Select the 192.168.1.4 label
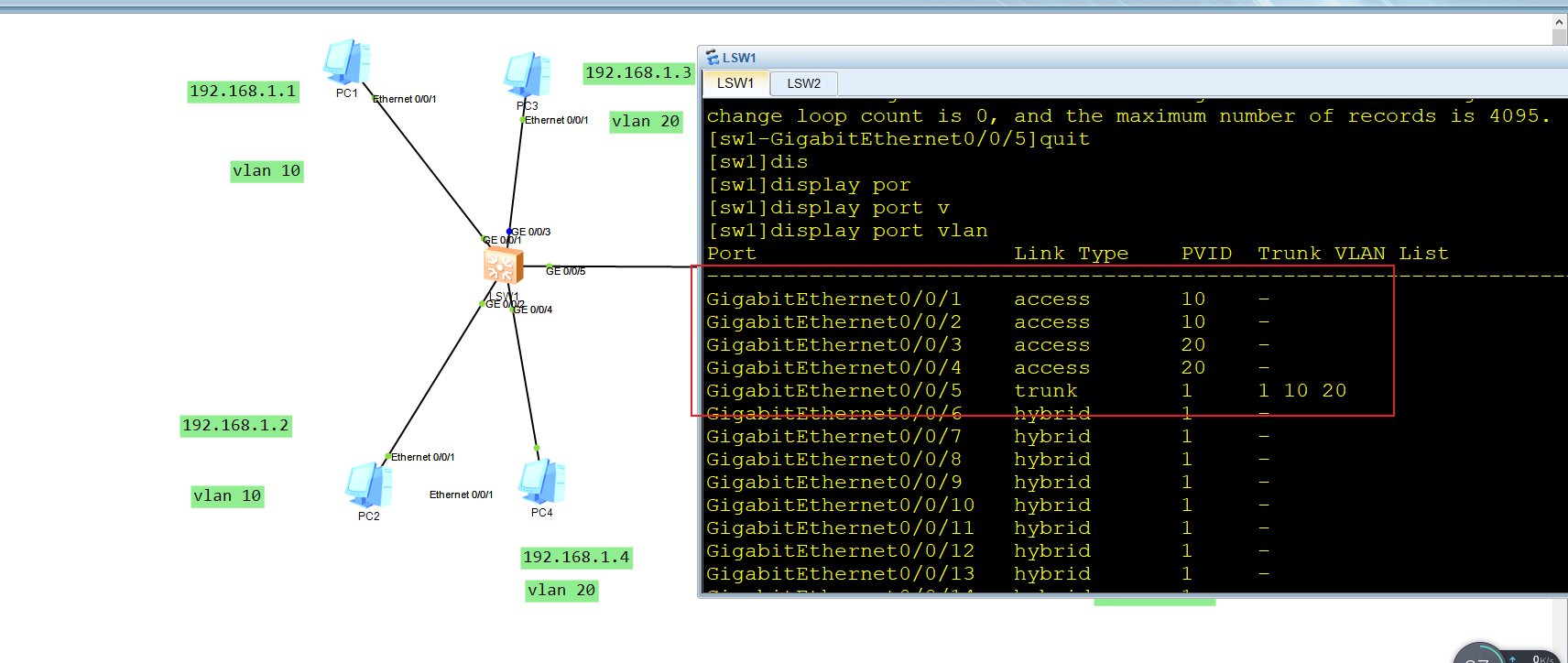Image resolution: width=1568 pixels, height=663 pixels. point(576,558)
